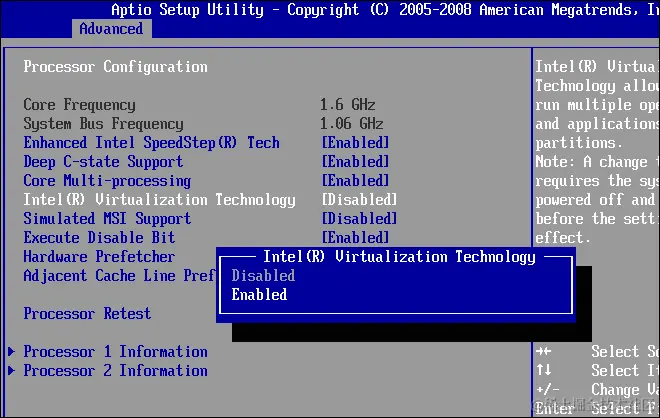Open Processor 1 Information
This screenshot has height=418, width=660.
[115, 351]
